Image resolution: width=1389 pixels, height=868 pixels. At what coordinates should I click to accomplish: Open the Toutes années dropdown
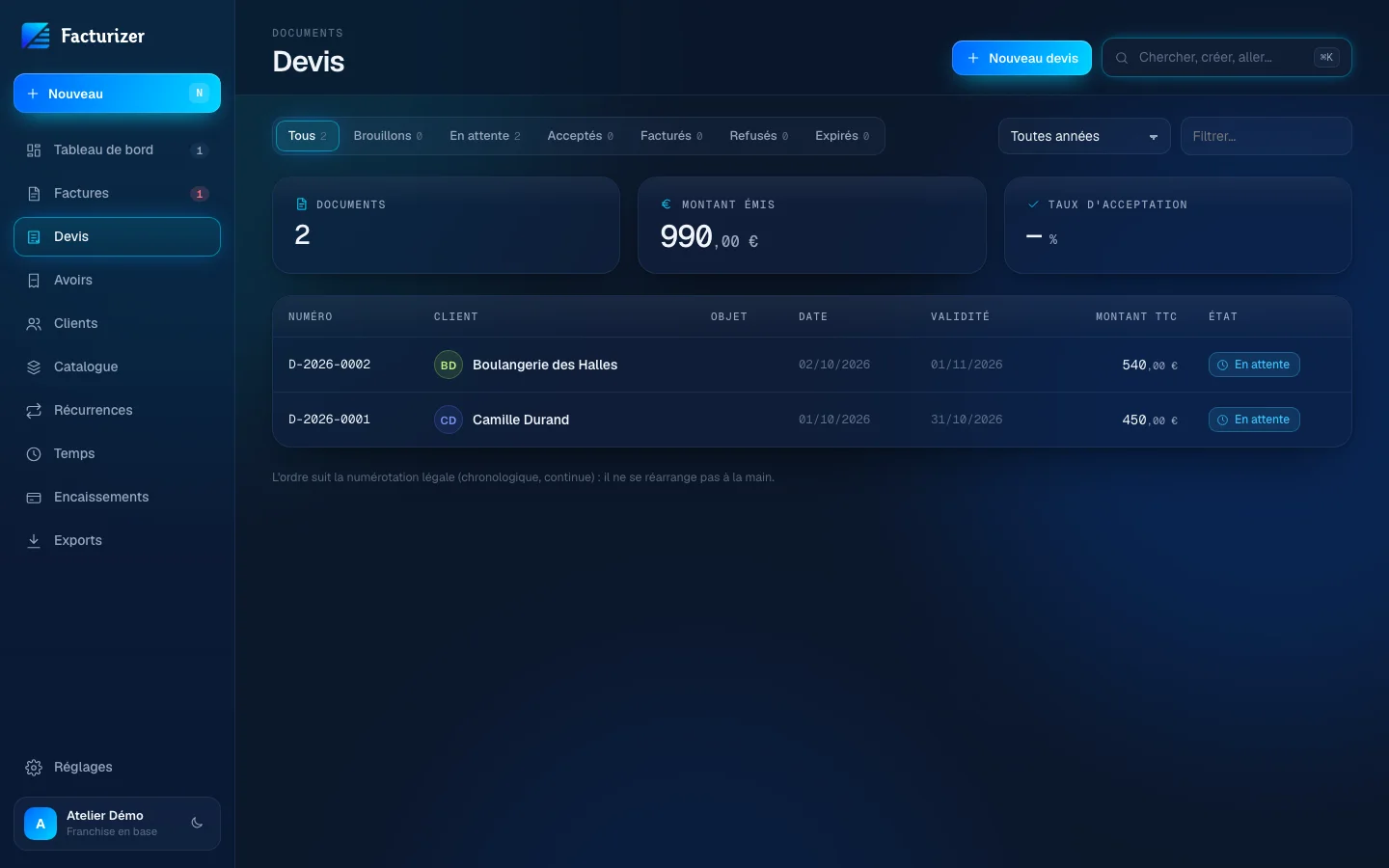(x=1084, y=136)
